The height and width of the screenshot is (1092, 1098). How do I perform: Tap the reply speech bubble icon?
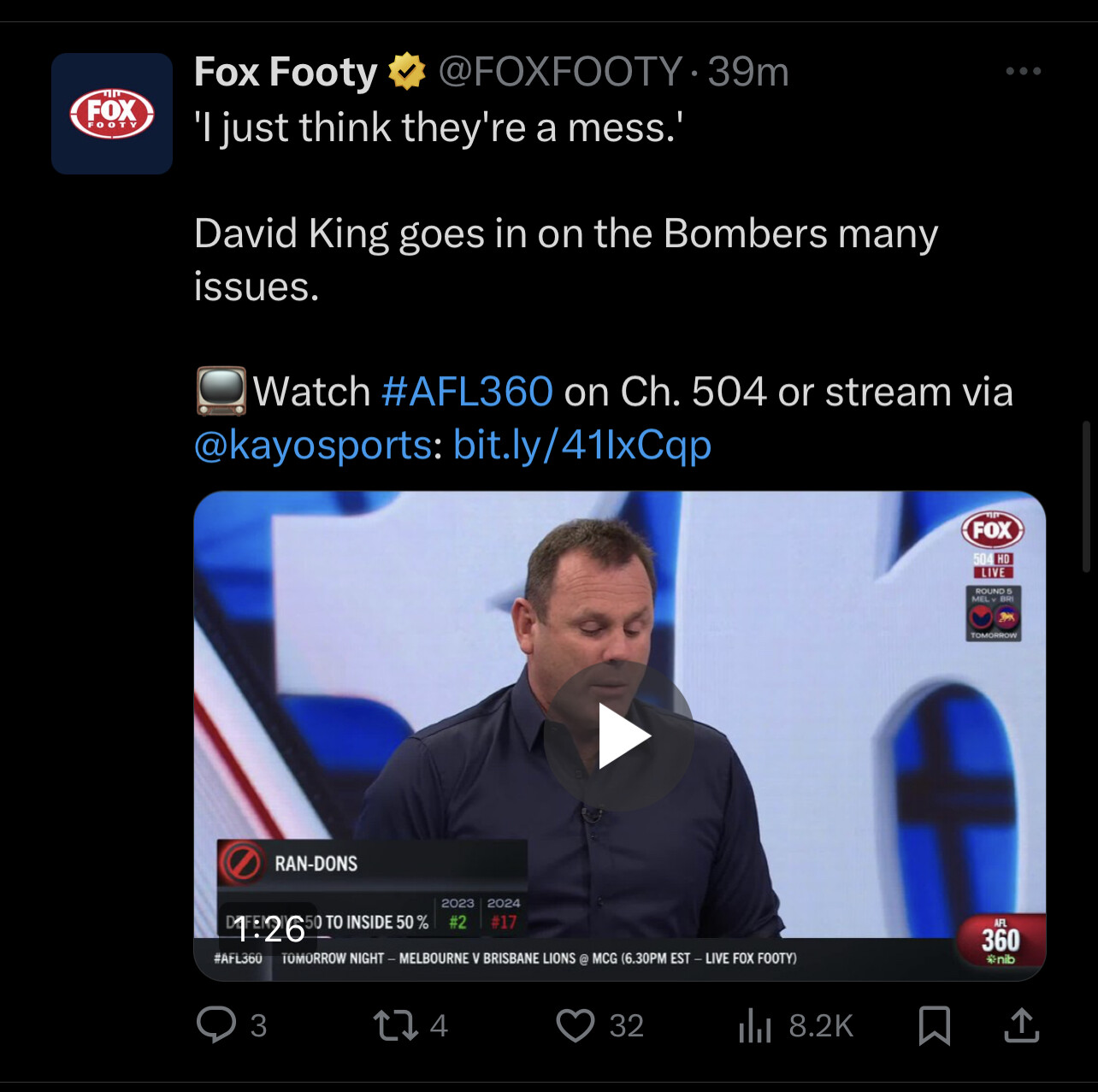pos(216,1024)
